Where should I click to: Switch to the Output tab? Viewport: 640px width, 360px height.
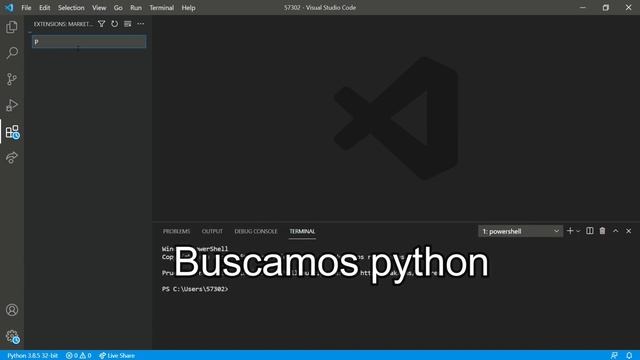pyautogui.click(x=212, y=231)
